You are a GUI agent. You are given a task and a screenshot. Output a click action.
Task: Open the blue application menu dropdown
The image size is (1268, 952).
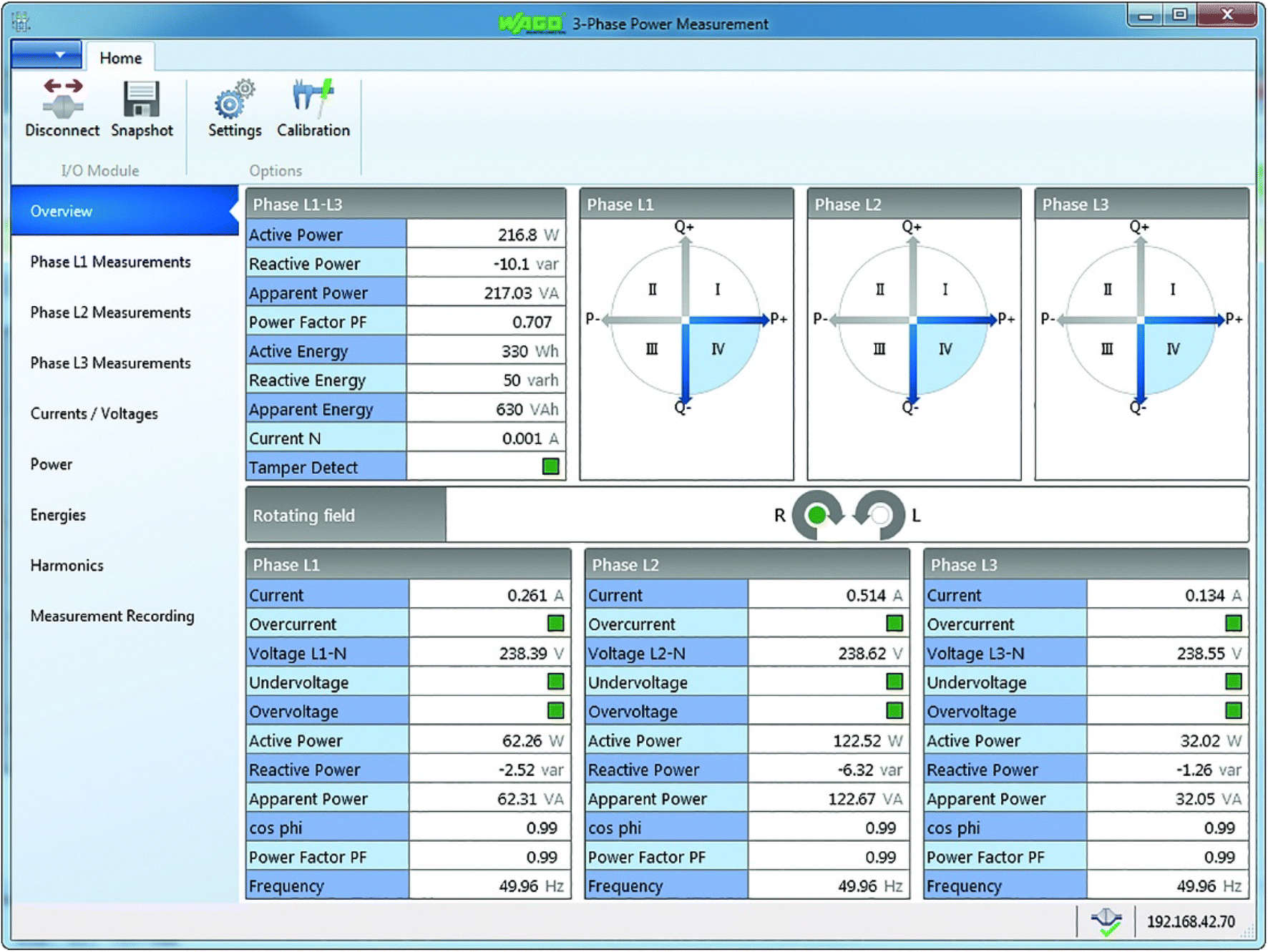[x=47, y=55]
